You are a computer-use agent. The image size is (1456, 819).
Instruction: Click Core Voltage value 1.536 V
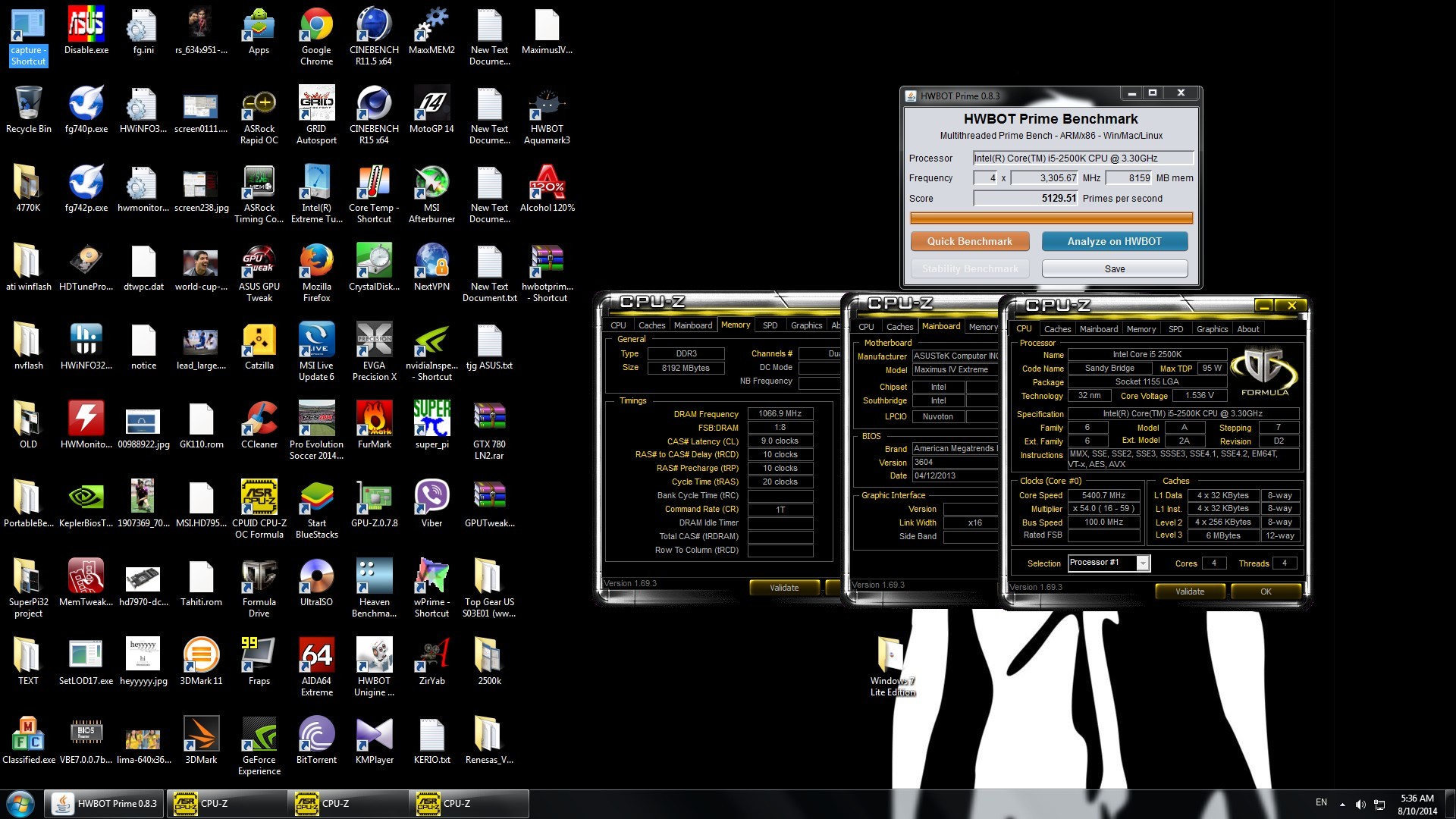point(1200,395)
